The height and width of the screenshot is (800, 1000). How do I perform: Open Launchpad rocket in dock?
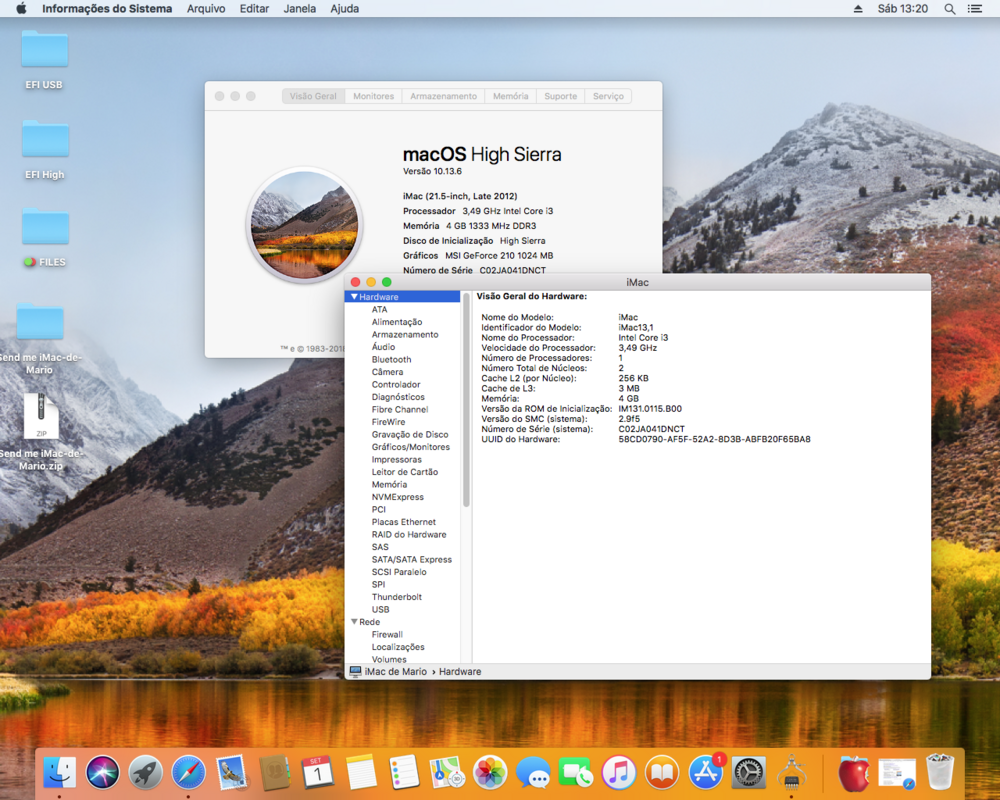(x=146, y=772)
